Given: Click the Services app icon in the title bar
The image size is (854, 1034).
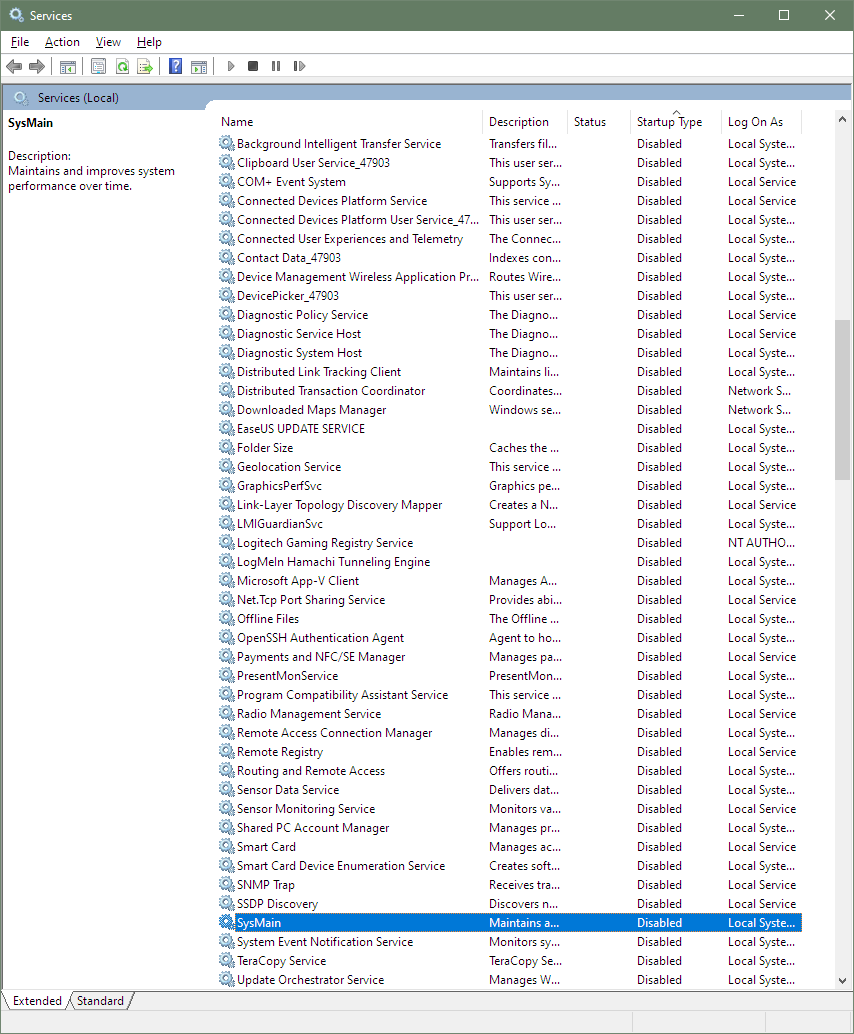Looking at the screenshot, I should (16, 15).
